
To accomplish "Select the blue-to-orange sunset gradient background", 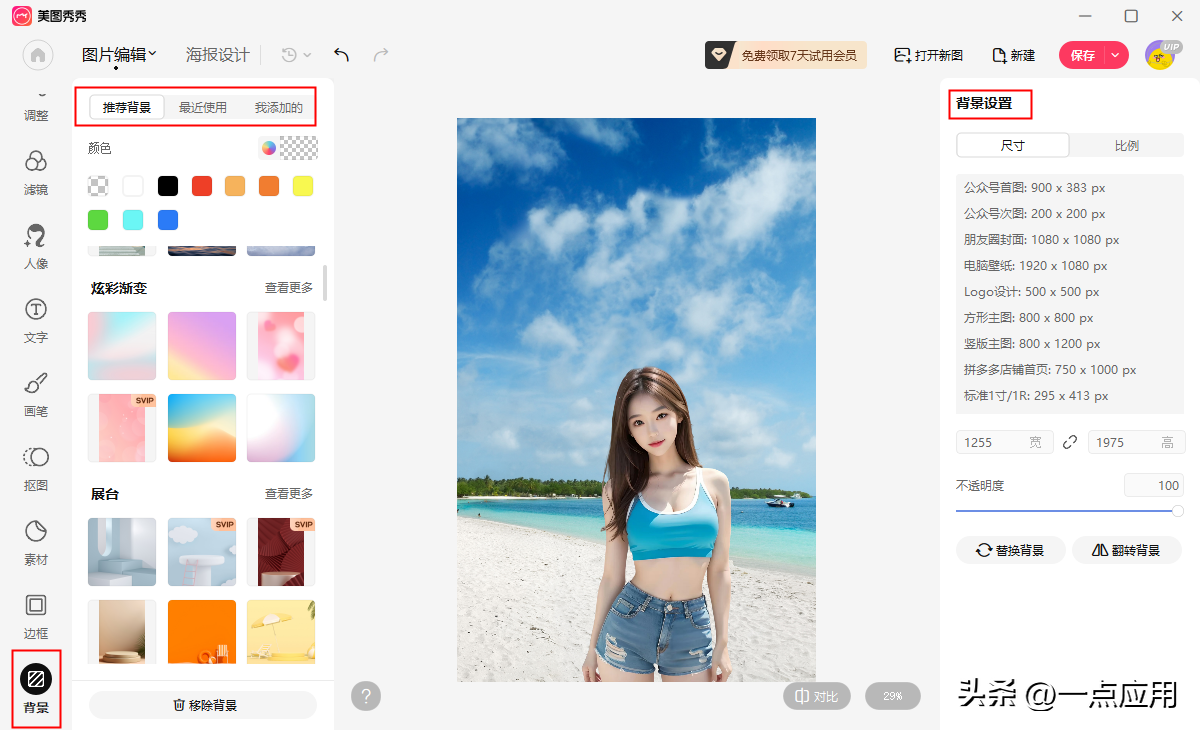I will tap(202, 428).
